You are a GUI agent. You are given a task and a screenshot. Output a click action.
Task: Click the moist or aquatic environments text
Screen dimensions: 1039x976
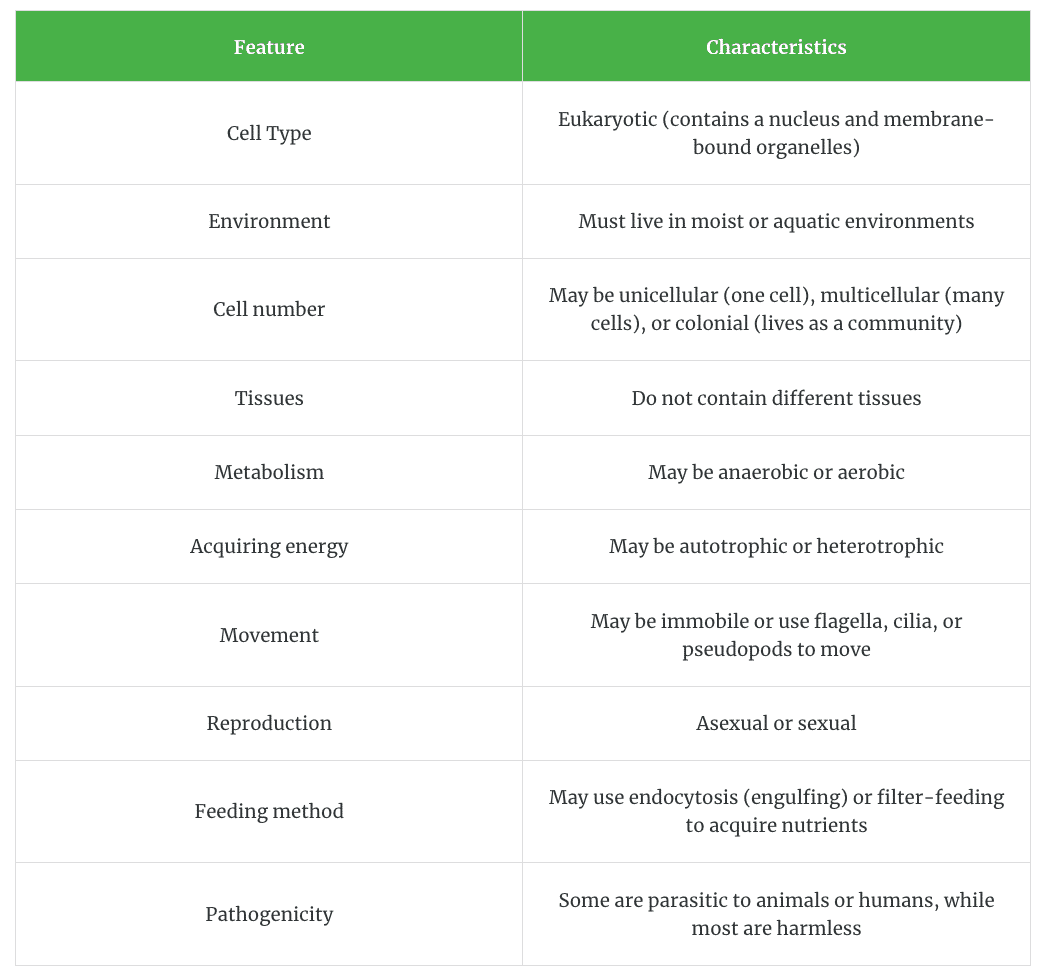(x=776, y=221)
